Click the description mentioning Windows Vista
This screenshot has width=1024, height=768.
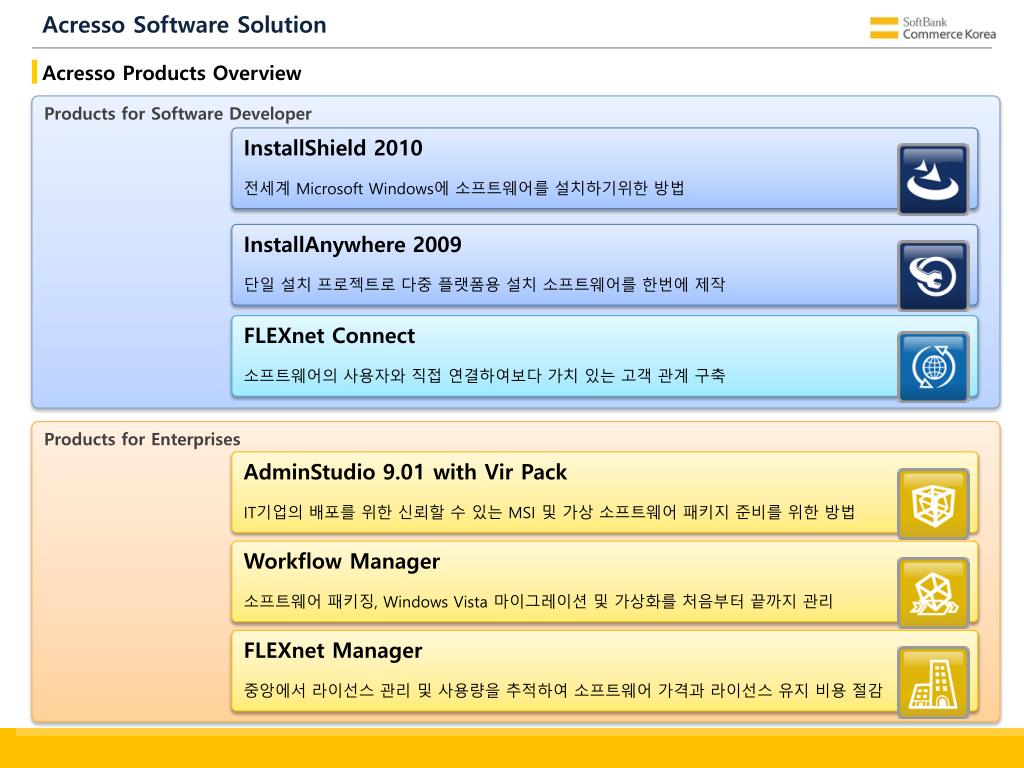(x=538, y=601)
